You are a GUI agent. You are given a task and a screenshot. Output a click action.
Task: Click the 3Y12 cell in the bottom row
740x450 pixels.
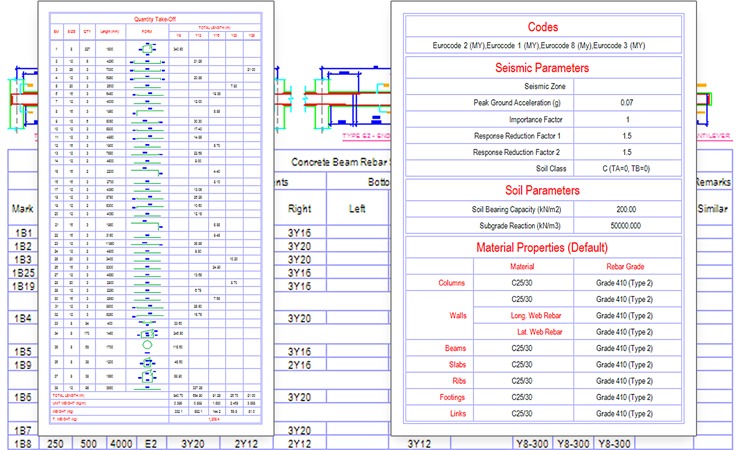point(420,444)
